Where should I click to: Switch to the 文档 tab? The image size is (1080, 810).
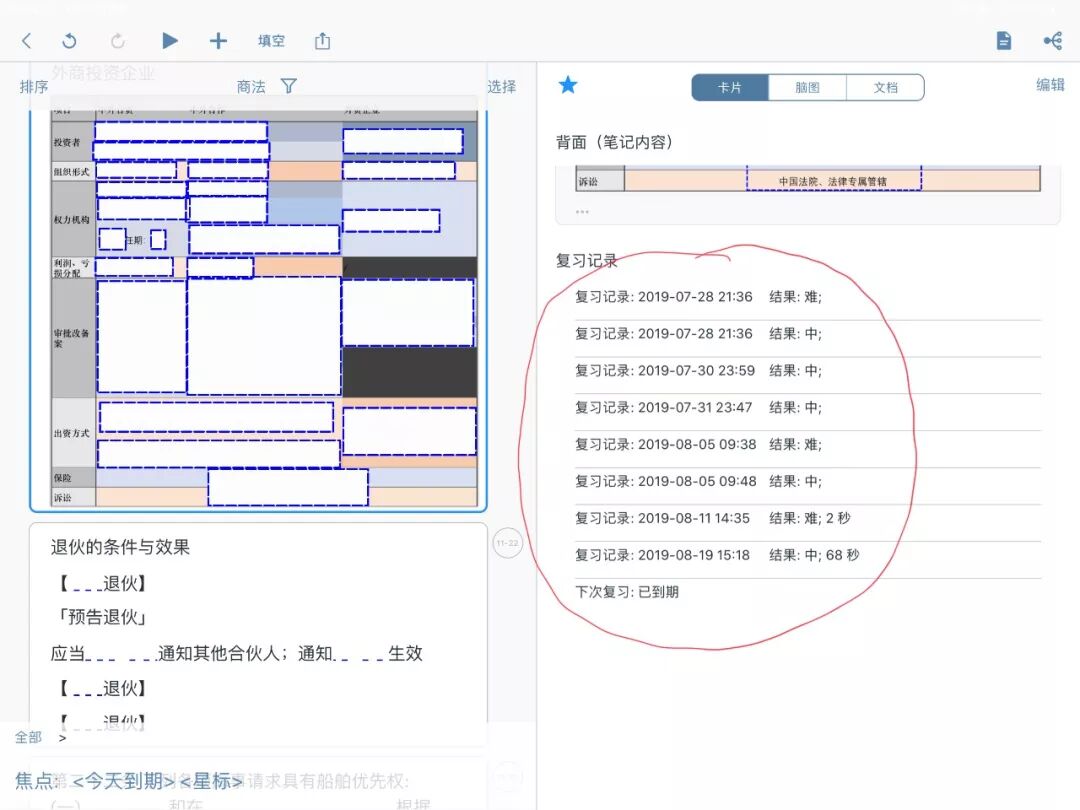click(x=885, y=87)
